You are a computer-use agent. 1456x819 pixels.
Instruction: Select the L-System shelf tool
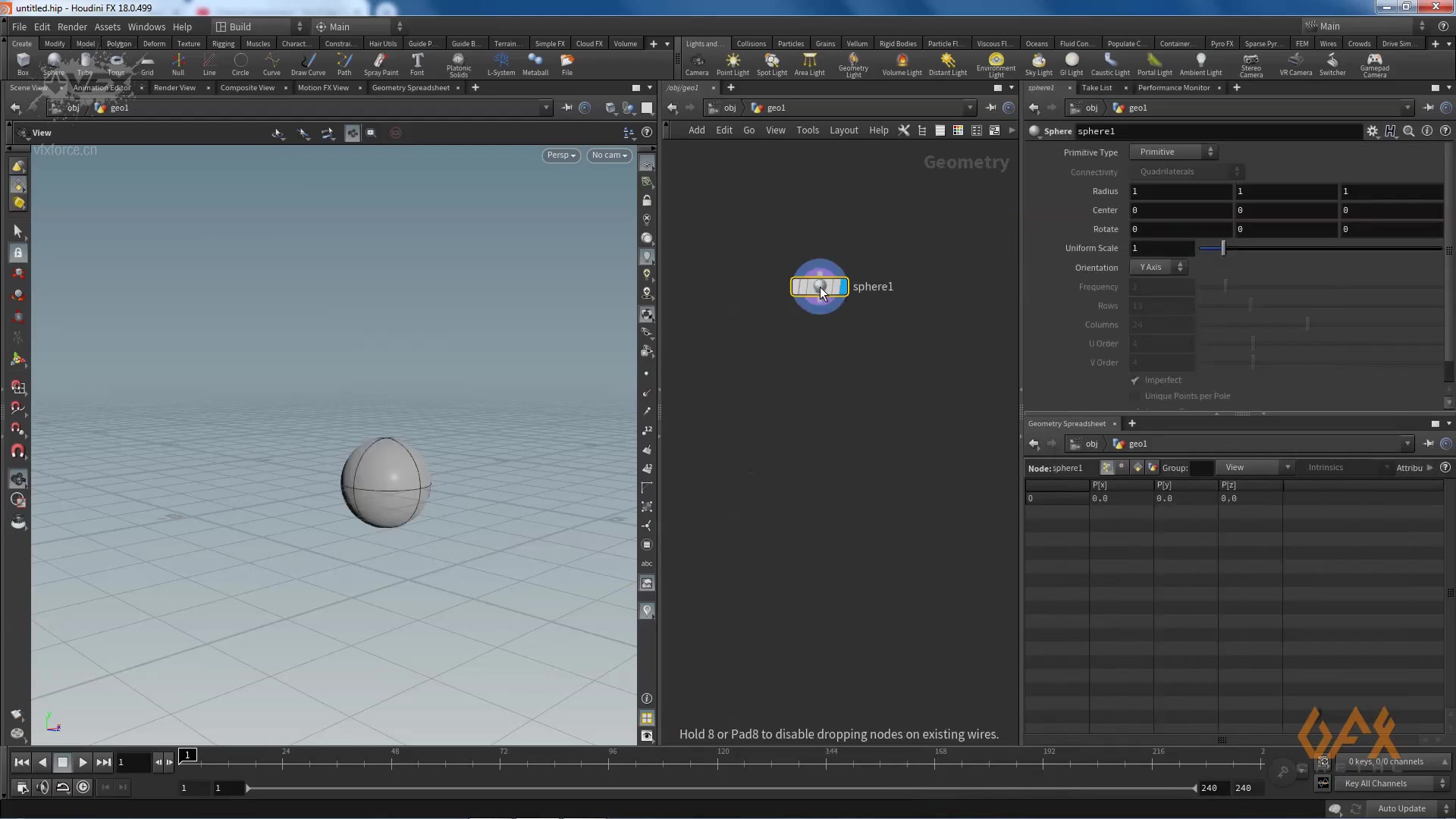point(501,64)
